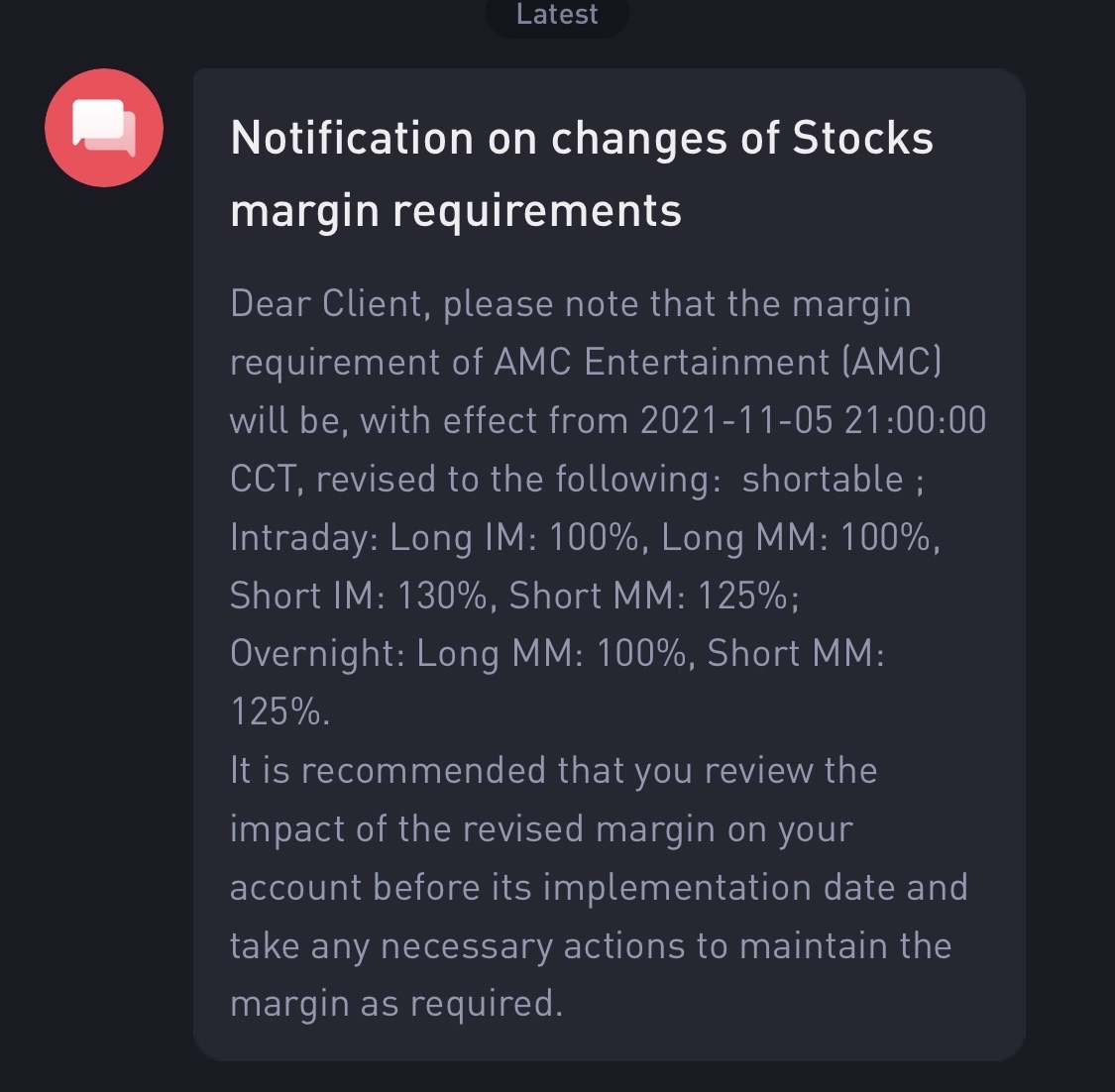Screen dimensions: 1115x1092
Task: Click the overnight "Long MM: 100%" value
Action: pyautogui.click(x=550, y=654)
